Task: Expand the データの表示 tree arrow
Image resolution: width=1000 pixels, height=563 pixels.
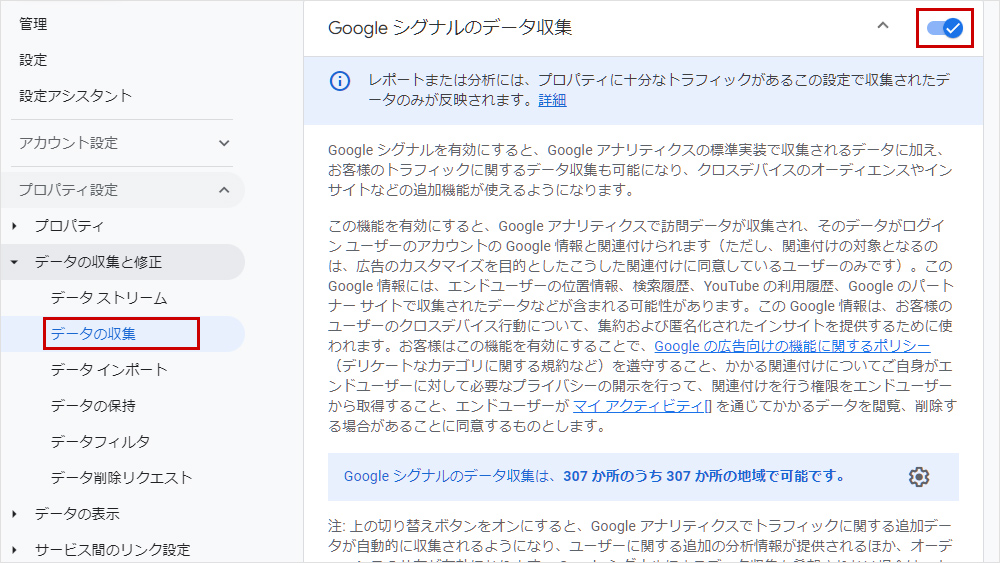Action: (x=14, y=514)
